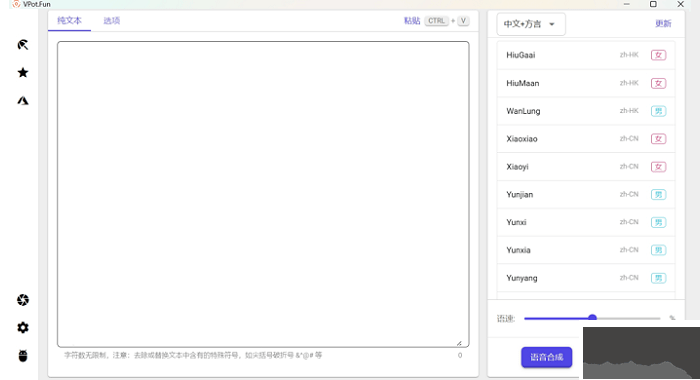Click female gender badge on Xiaoxiao row
This screenshot has width=700, height=380.
point(658,139)
